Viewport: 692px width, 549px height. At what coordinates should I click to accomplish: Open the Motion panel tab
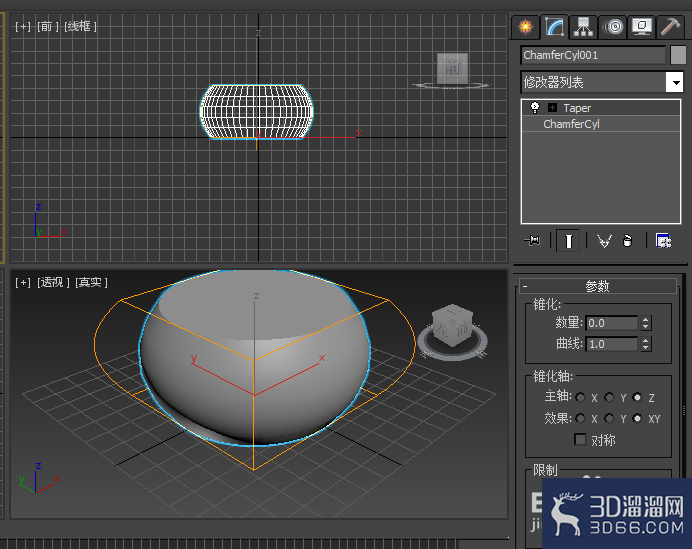coord(613,27)
